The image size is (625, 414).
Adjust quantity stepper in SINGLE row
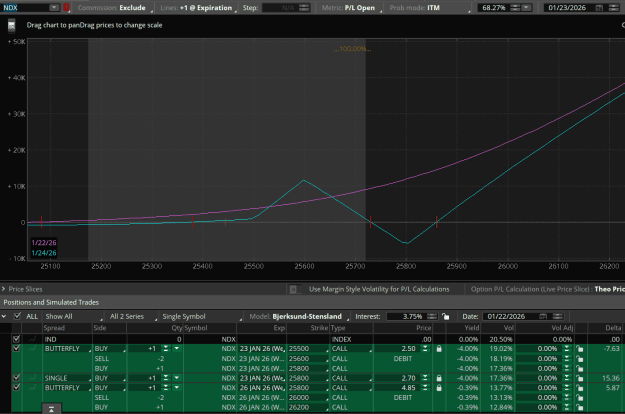pos(165,378)
